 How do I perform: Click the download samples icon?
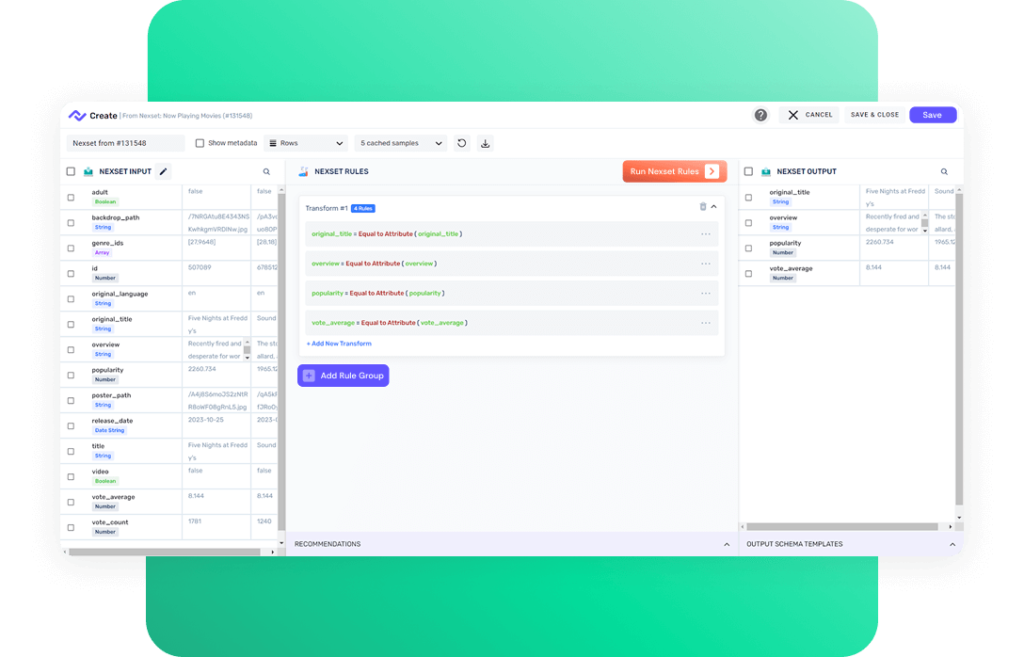[485, 143]
